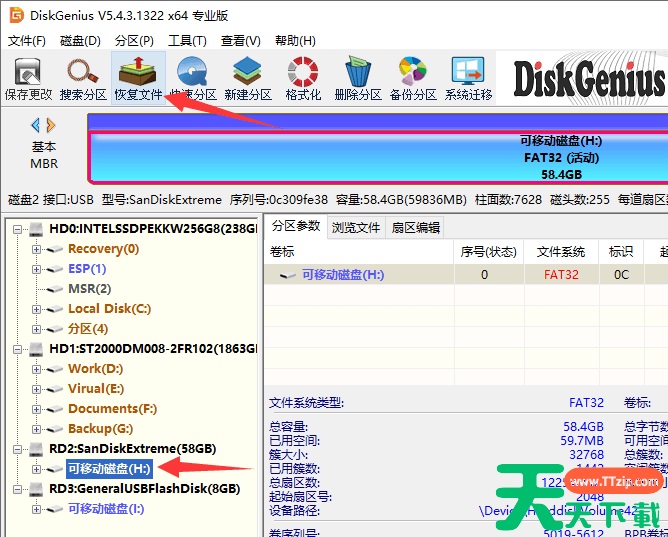Switch to the 浏览文件 tab
The image size is (668, 537).
tap(356, 227)
